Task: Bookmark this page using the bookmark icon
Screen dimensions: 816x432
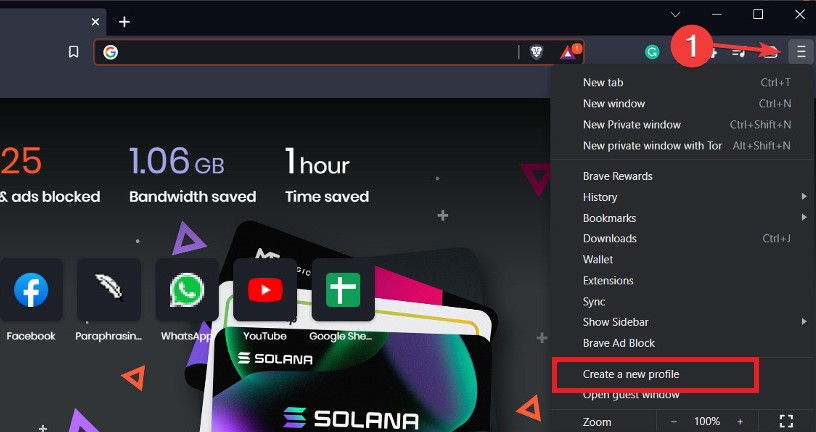Action: (x=74, y=52)
